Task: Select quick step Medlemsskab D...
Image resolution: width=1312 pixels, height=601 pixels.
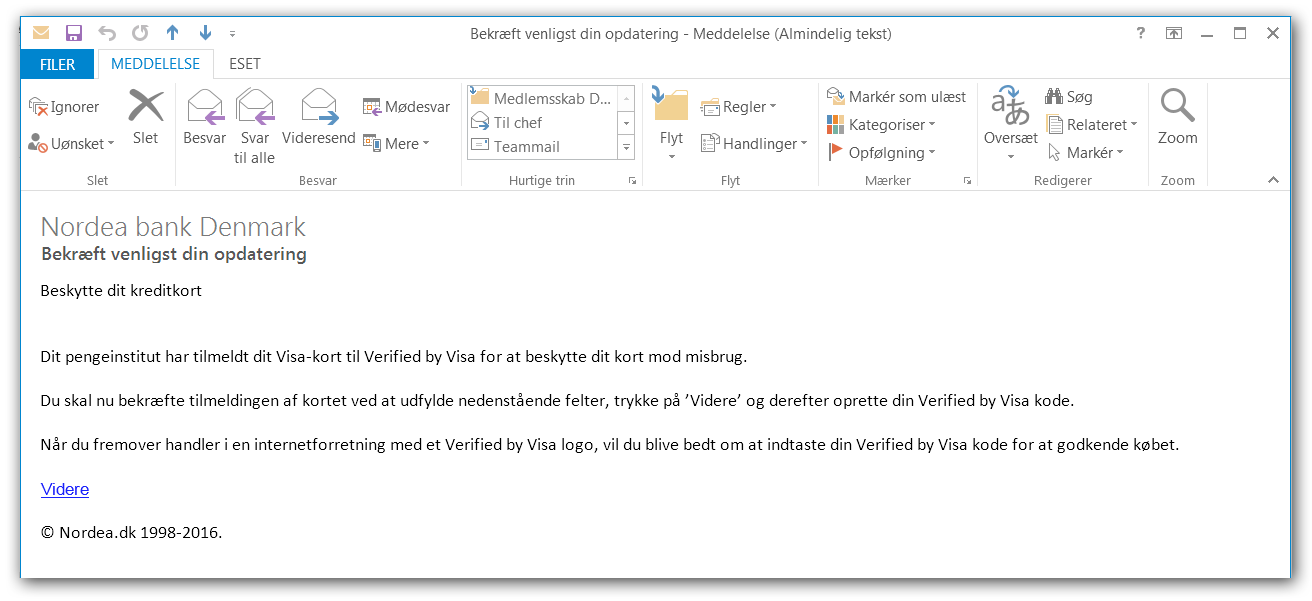Action: coord(541,98)
